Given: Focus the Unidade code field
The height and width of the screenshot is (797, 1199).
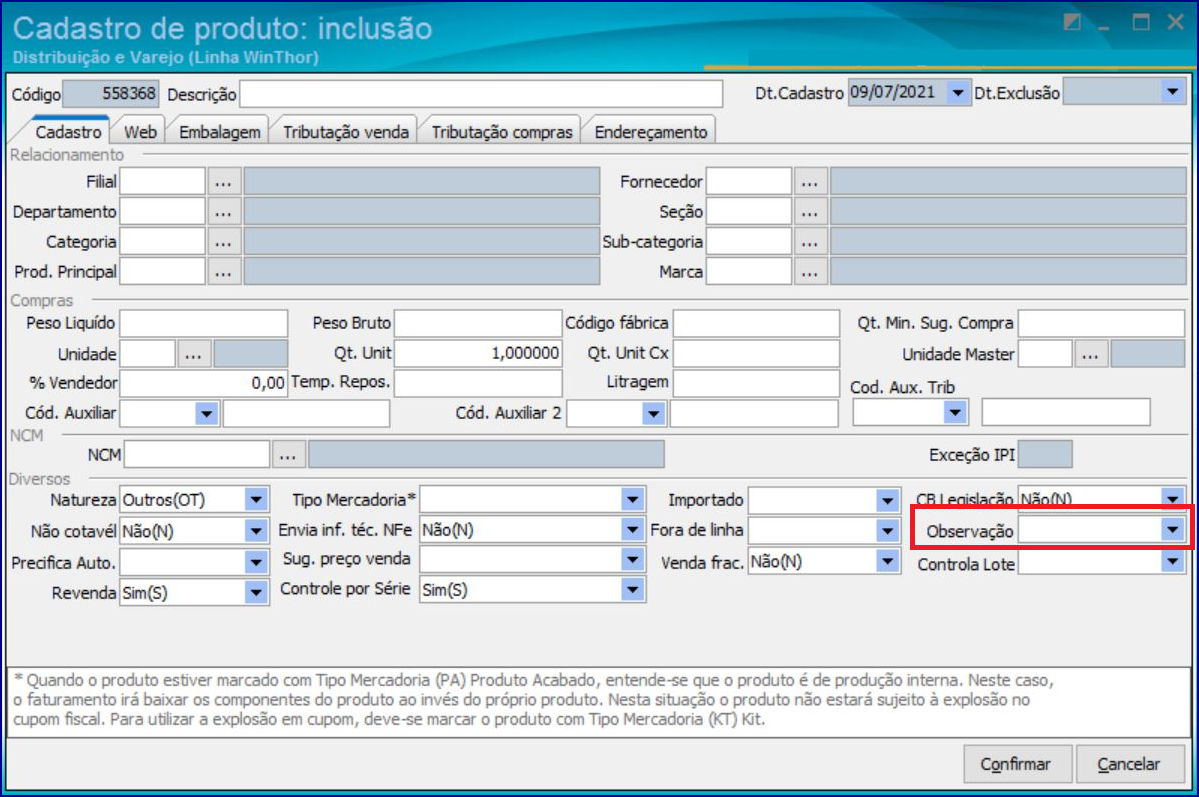Looking at the screenshot, I should (x=148, y=354).
